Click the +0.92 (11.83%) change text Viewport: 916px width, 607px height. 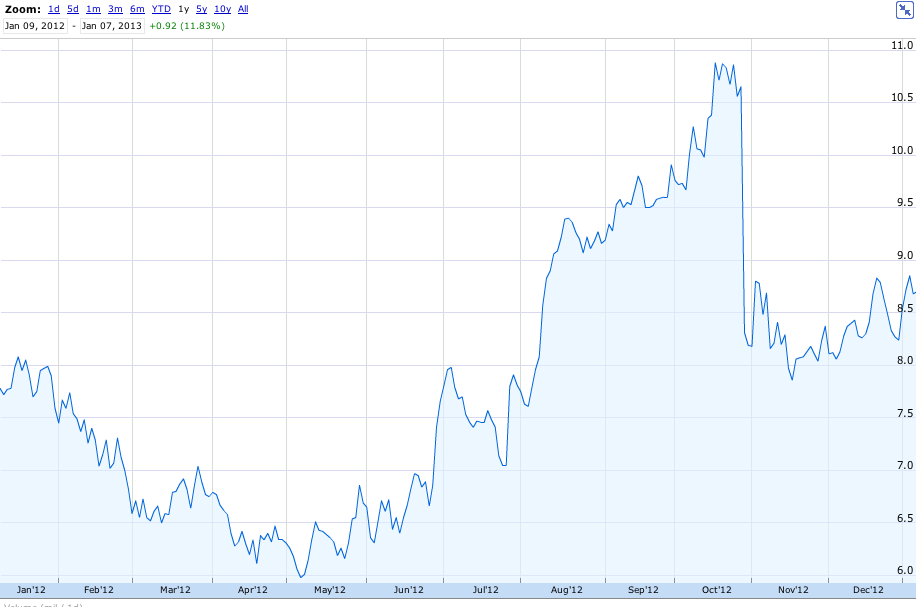tap(187, 26)
